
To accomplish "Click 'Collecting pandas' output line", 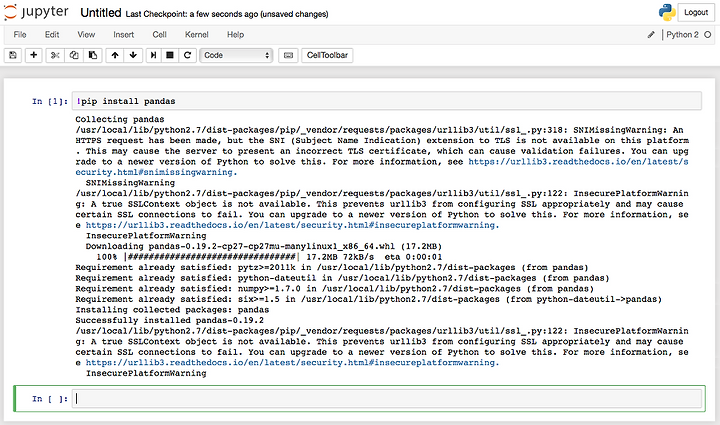I will (120, 119).
